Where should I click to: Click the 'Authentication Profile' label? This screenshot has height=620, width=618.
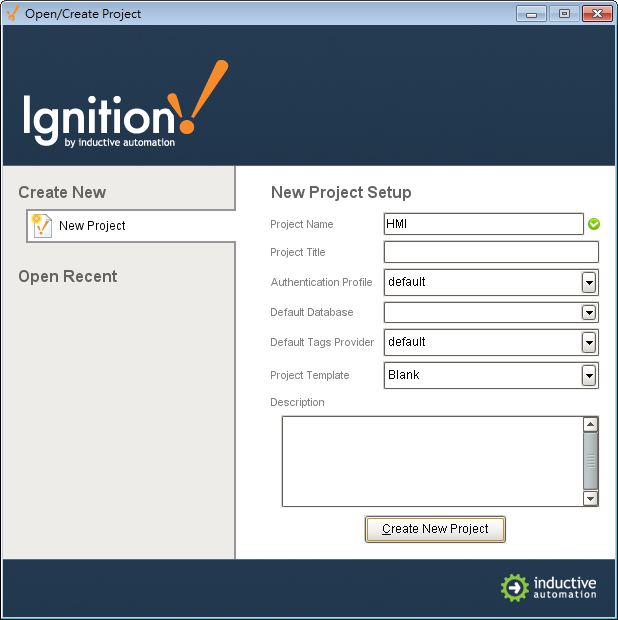click(x=321, y=282)
